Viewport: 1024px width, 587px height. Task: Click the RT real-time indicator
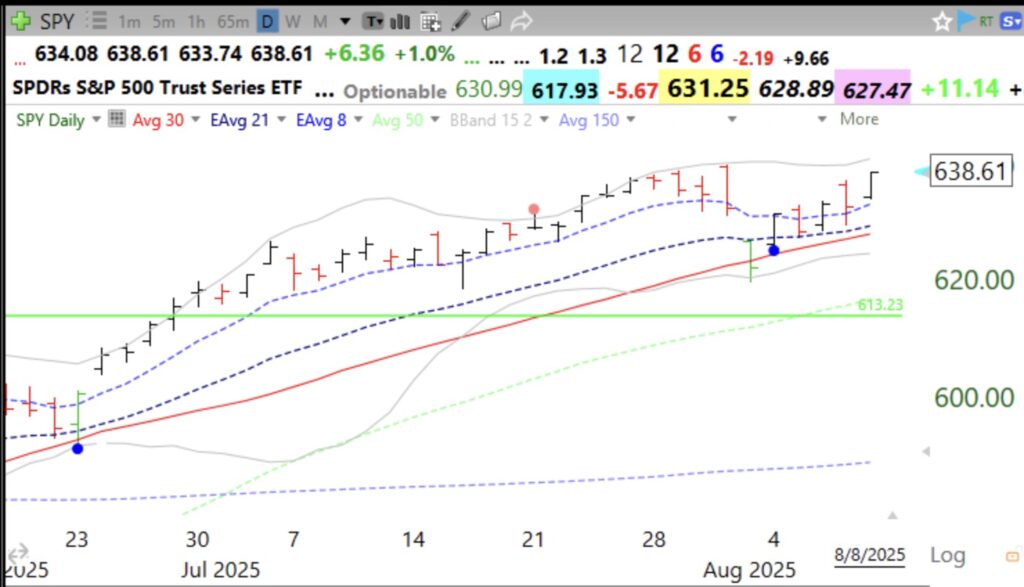pyautogui.click(x=985, y=22)
